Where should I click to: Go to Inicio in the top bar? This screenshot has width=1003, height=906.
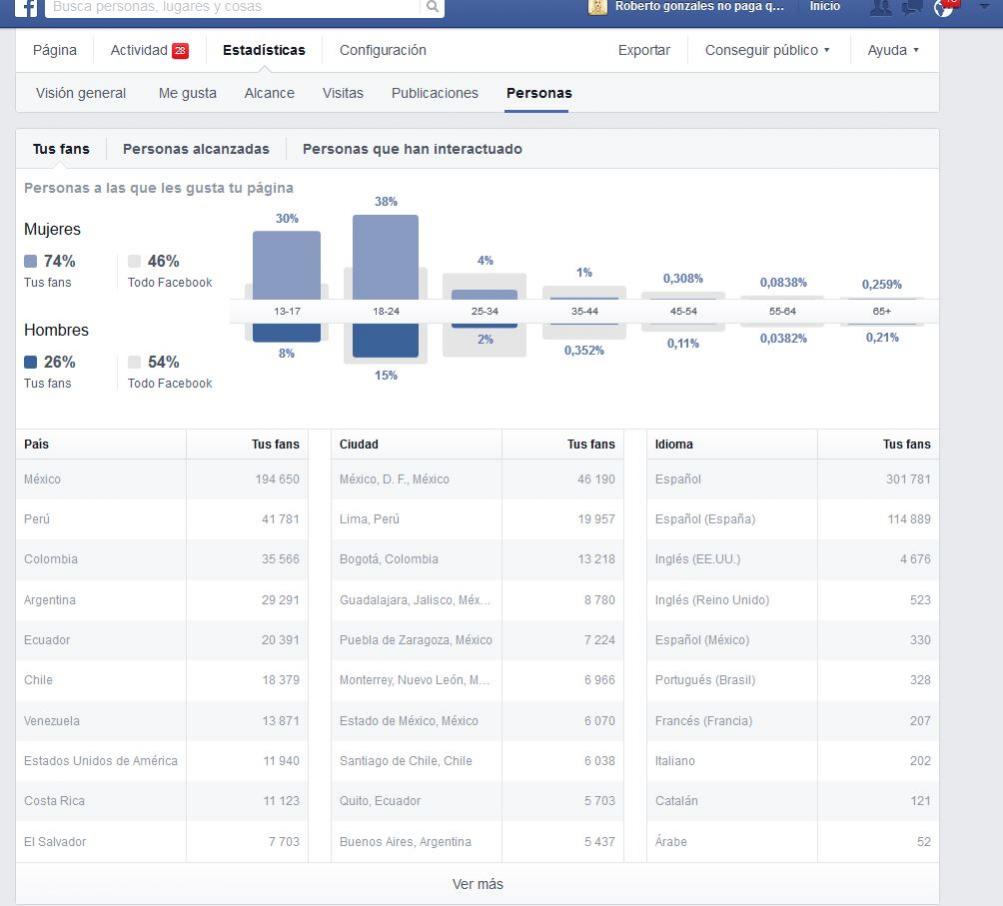(825, 6)
